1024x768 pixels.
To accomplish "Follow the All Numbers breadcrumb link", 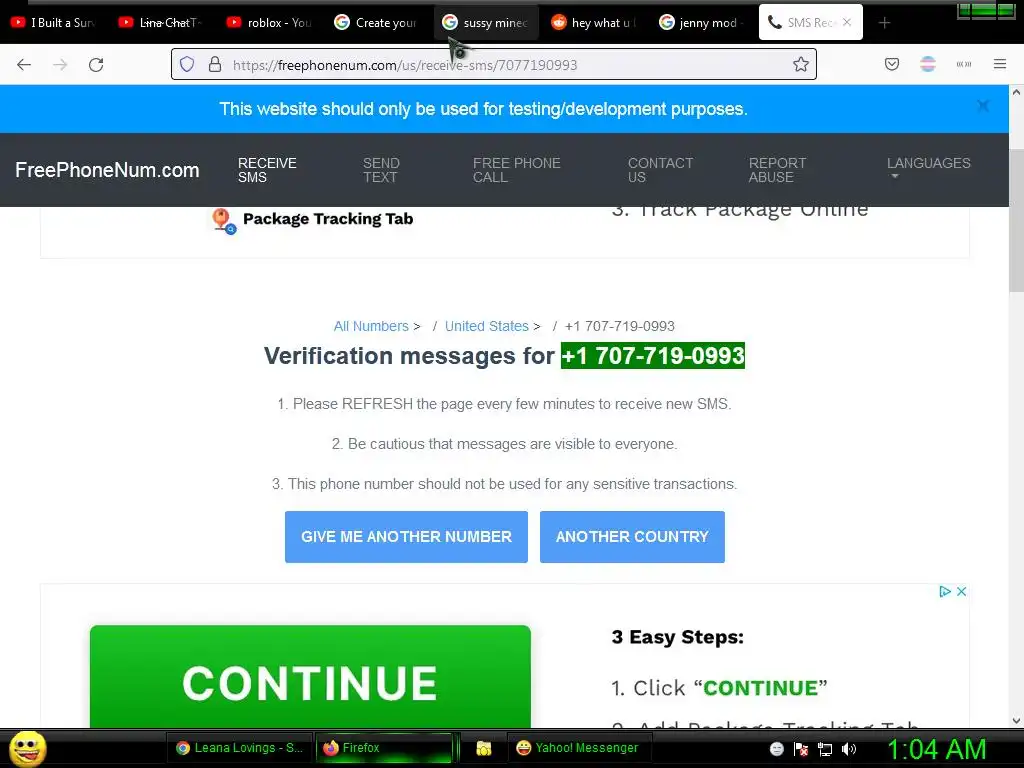I will [x=371, y=326].
